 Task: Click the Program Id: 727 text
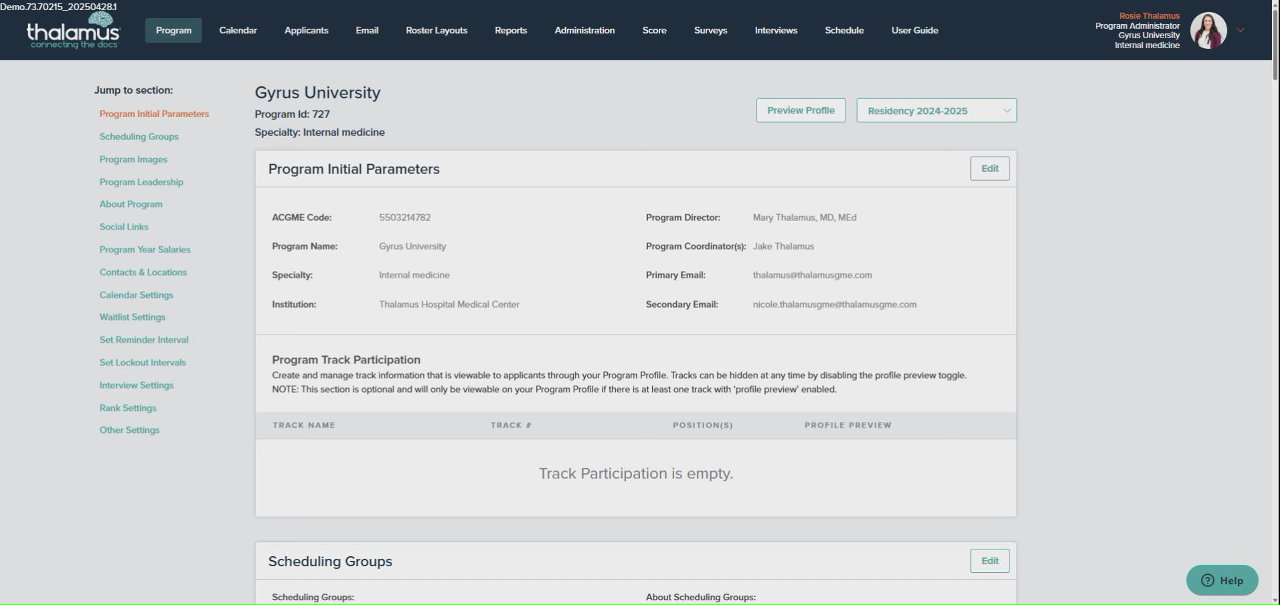pos(292,114)
